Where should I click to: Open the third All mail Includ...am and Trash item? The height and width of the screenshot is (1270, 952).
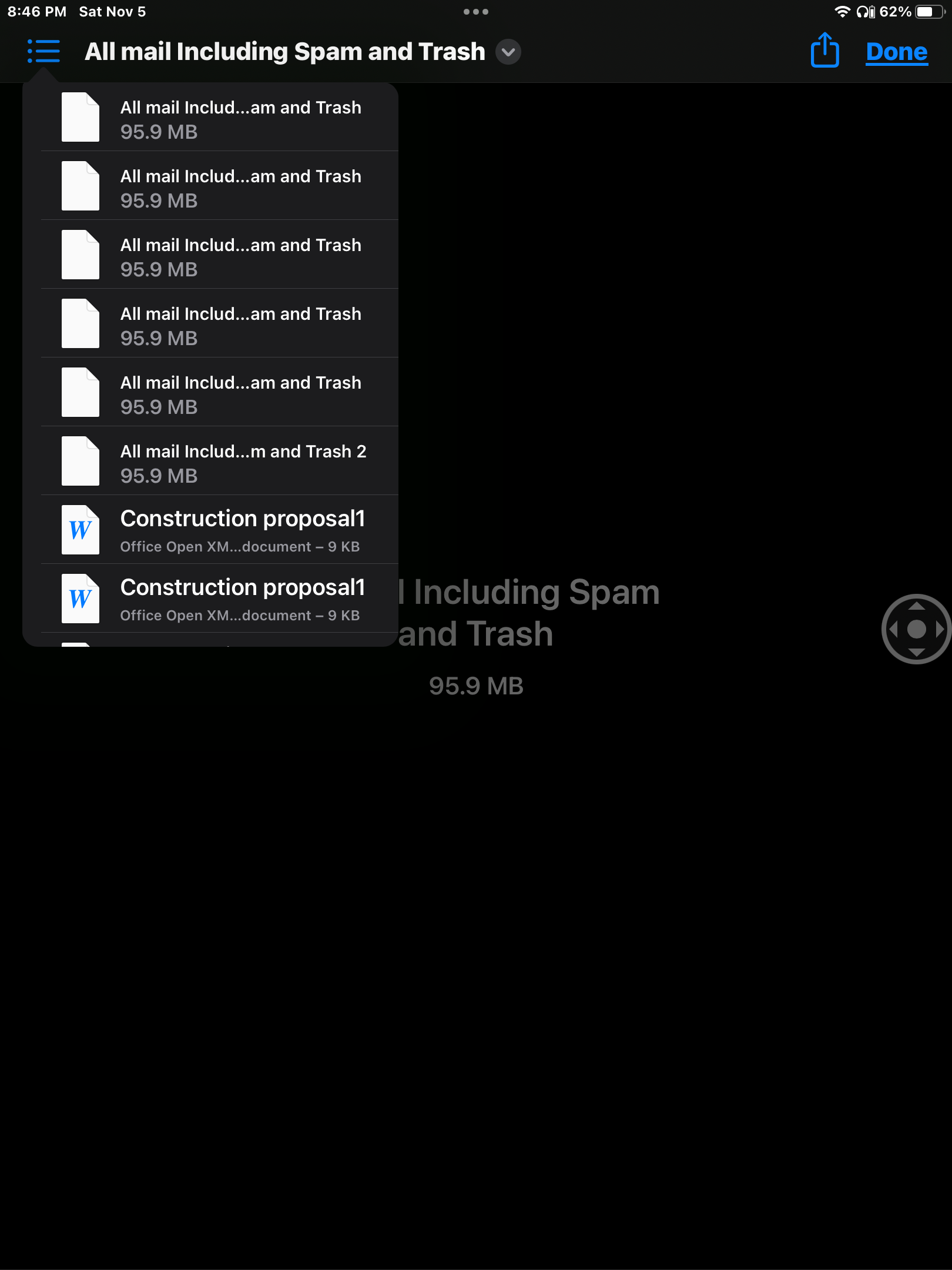(220, 255)
